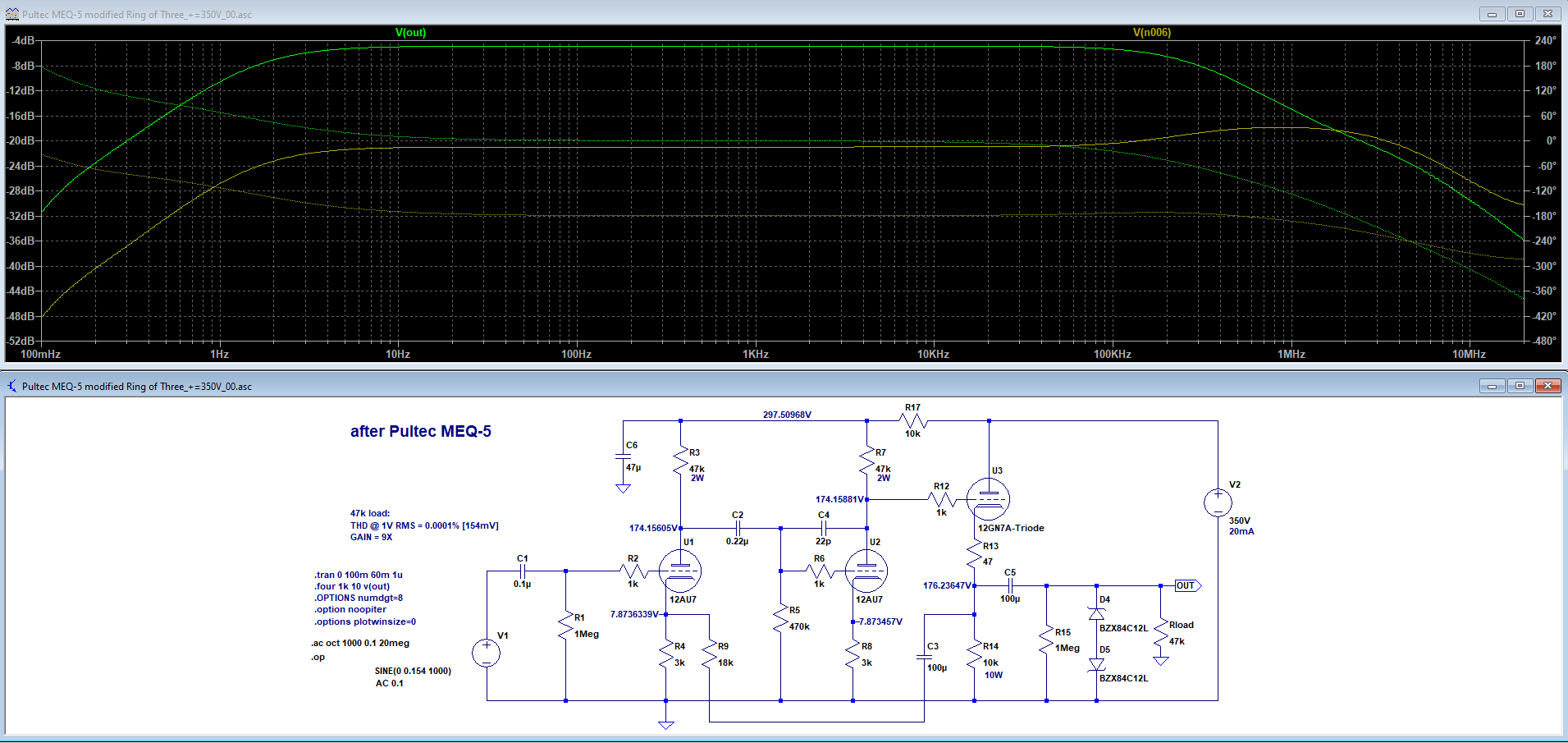Image resolution: width=1568 pixels, height=743 pixels.
Task: Select the 176.23647V node voltage label
Action: (948, 585)
